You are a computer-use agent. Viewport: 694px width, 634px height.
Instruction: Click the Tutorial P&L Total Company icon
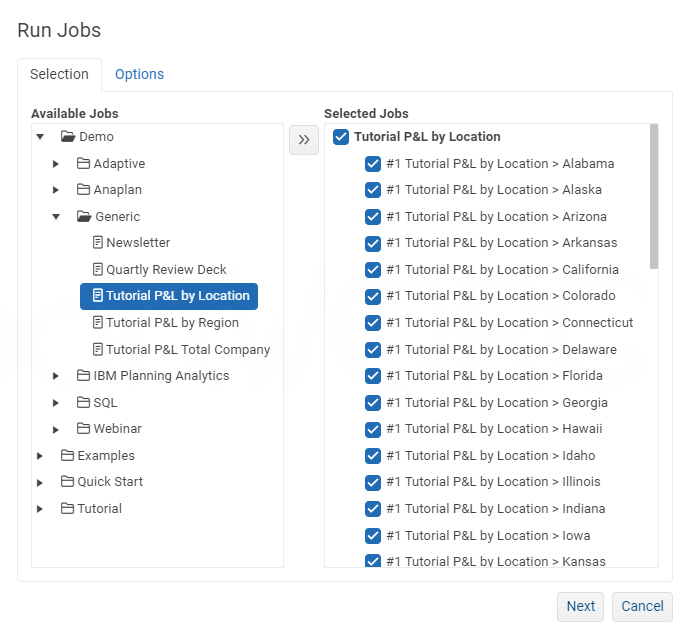[x=98, y=350]
